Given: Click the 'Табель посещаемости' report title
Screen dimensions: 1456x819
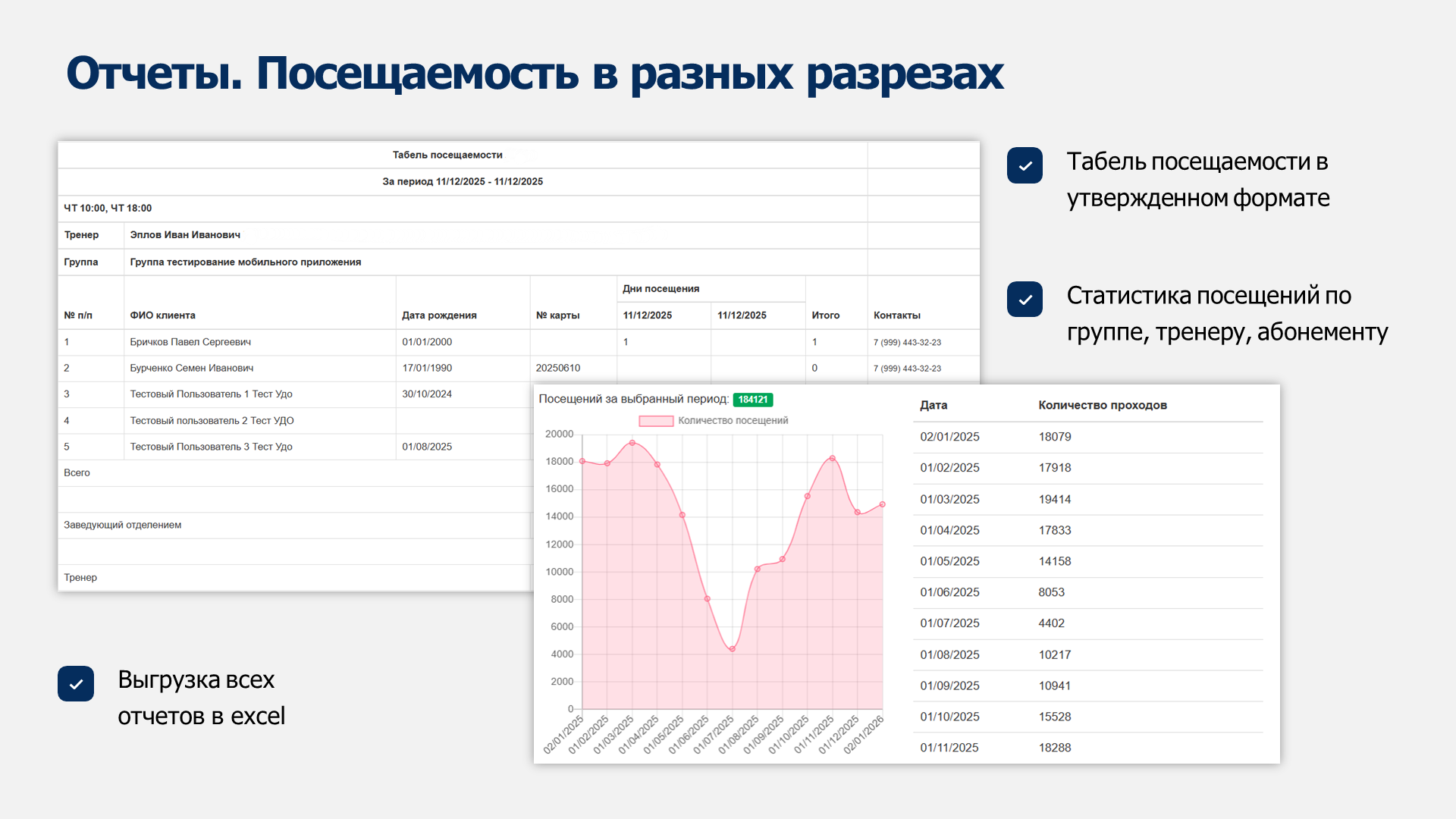Looking at the screenshot, I should coord(447,155).
